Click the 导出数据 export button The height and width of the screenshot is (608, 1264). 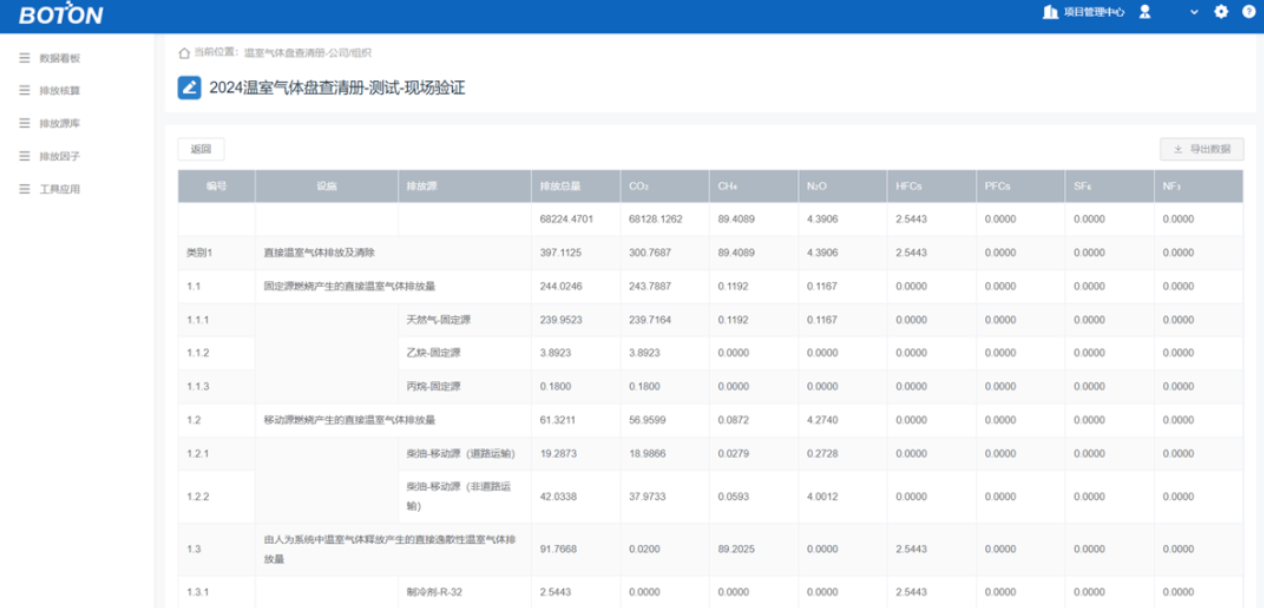pos(1201,149)
